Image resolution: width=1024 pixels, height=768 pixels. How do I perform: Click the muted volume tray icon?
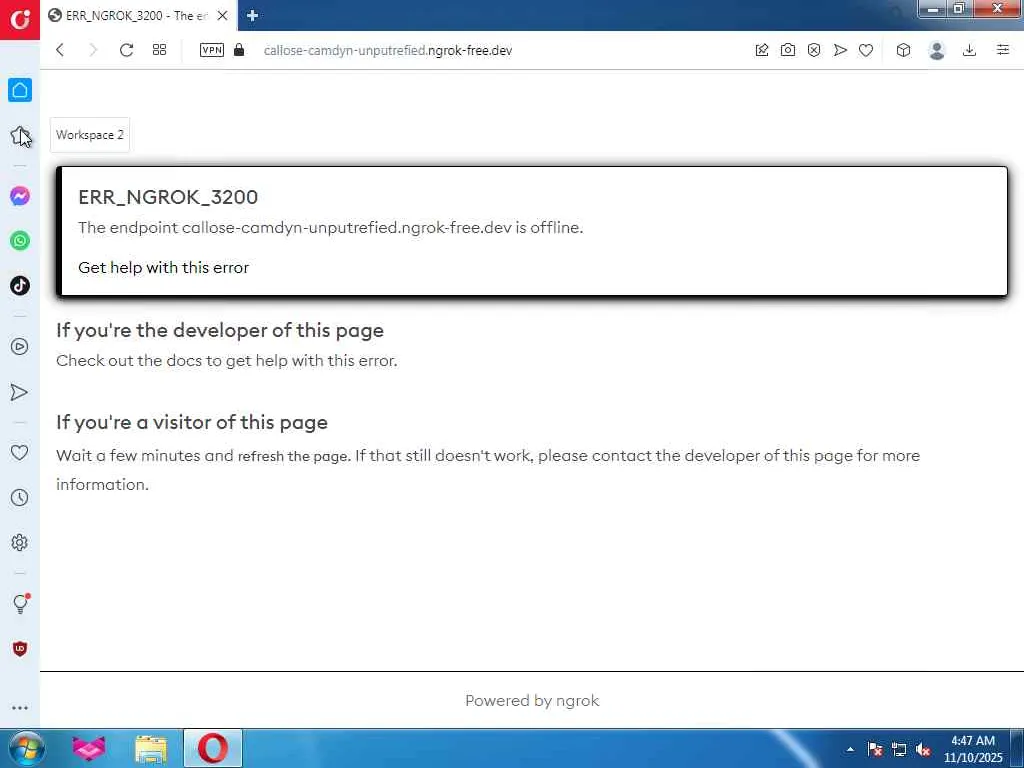point(923,750)
